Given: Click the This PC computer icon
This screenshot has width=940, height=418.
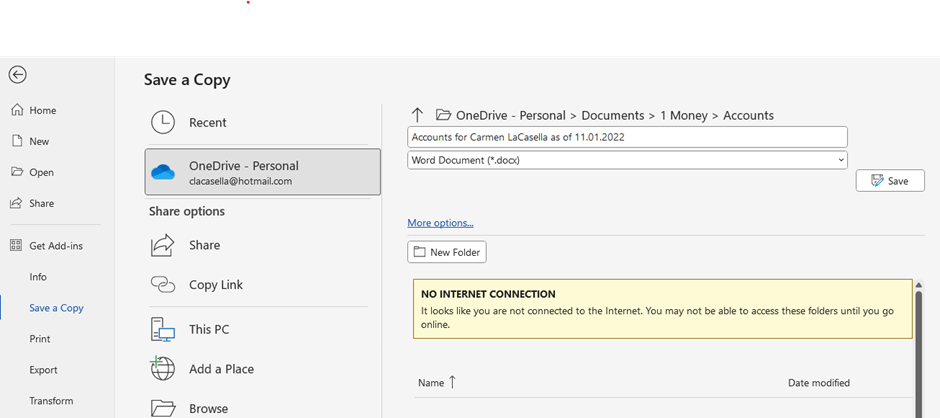Looking at the screenshot, I should 162,329.
